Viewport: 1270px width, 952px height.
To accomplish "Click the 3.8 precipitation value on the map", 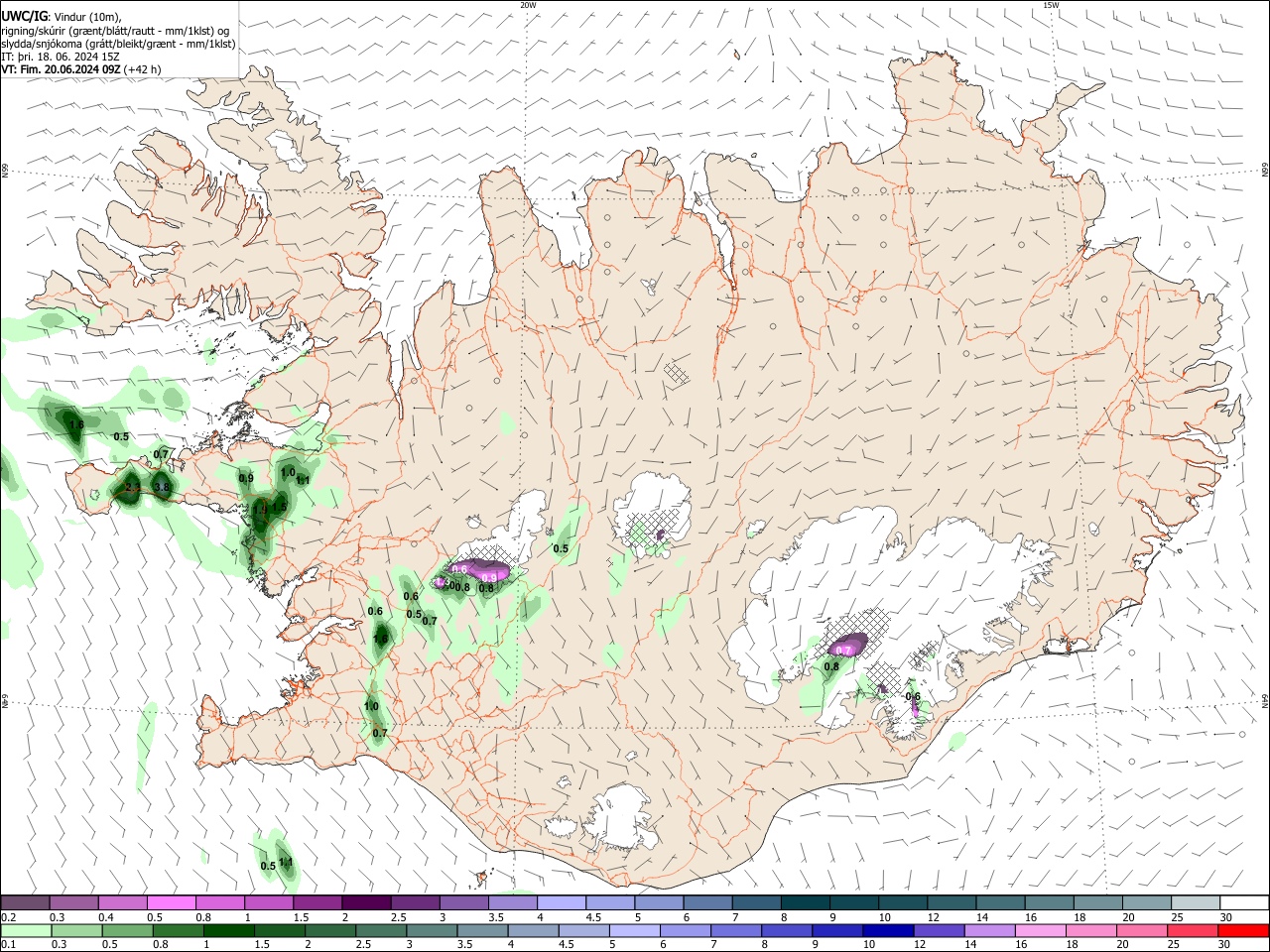I will 162,488.
